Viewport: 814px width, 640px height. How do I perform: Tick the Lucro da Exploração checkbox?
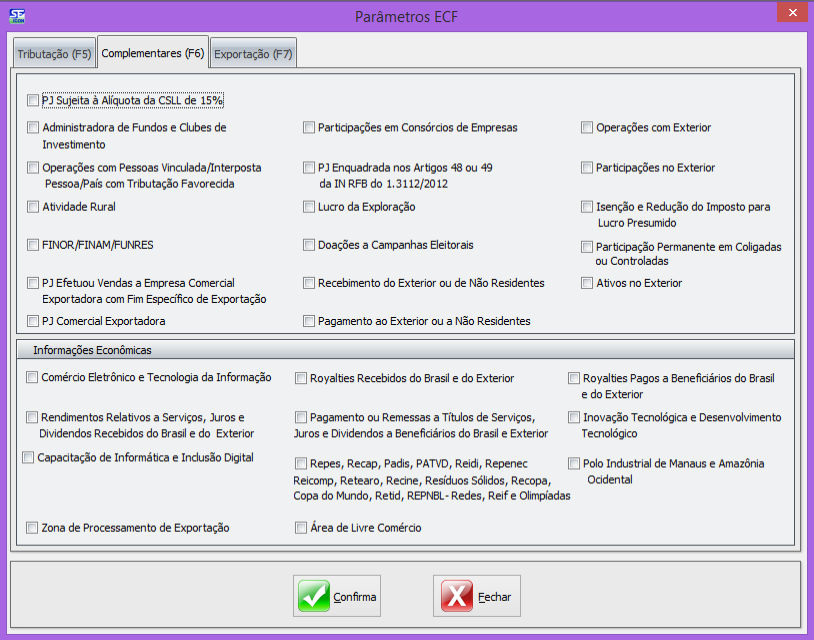coord(310,207)
